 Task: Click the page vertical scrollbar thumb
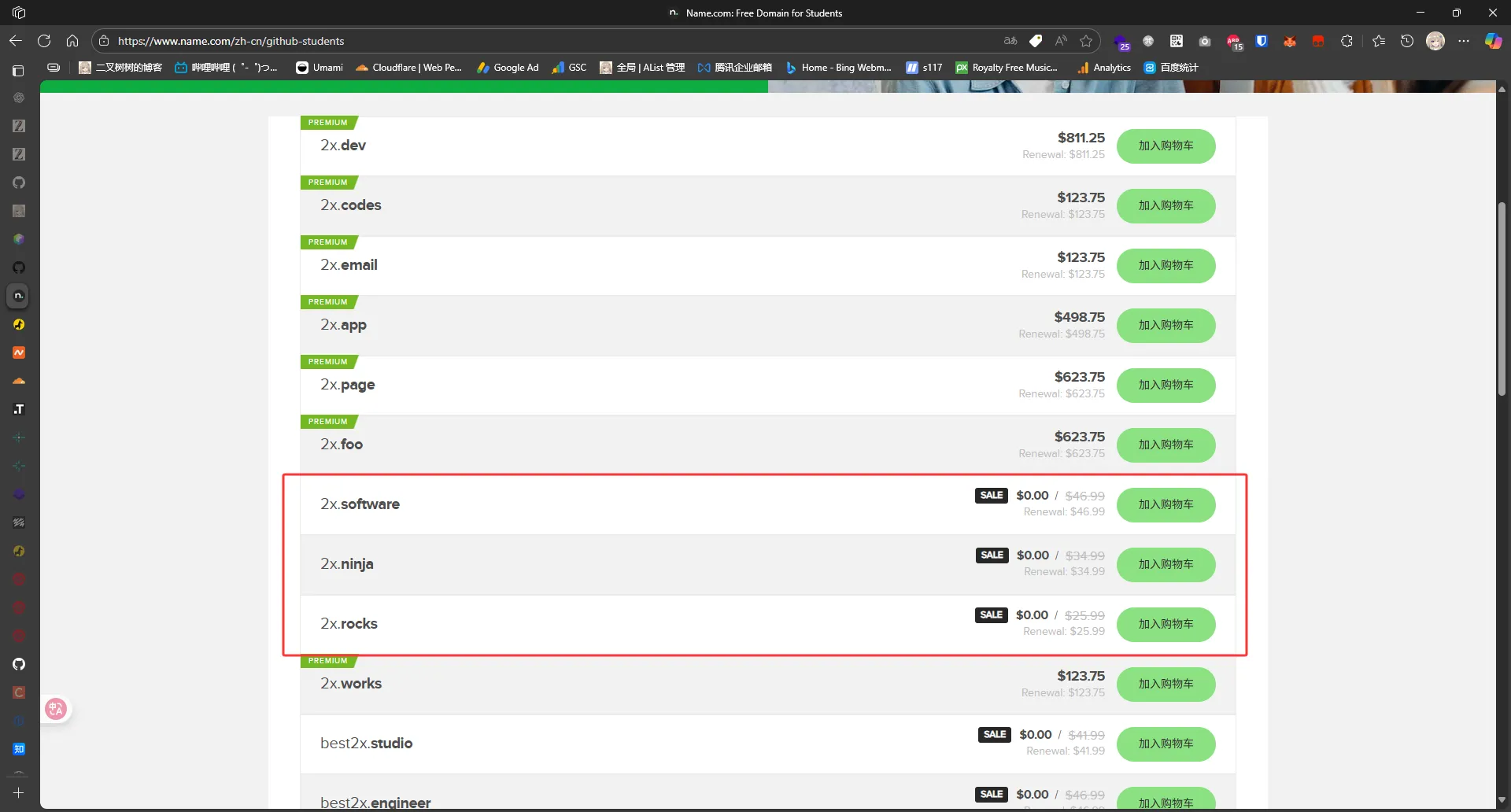point(1502,299)
